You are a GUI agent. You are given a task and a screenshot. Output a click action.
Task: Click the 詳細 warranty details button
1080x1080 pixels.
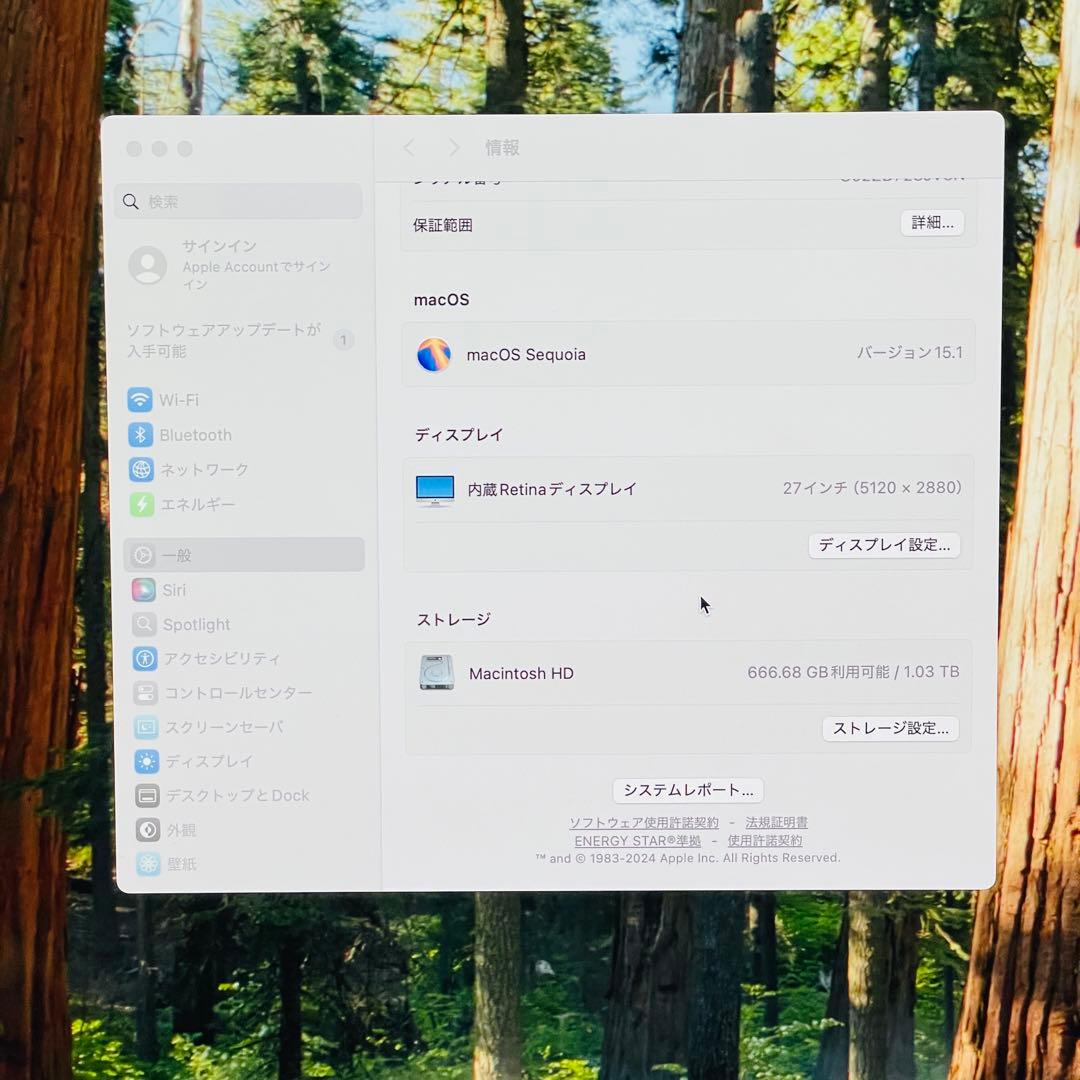tap(931, 223)
